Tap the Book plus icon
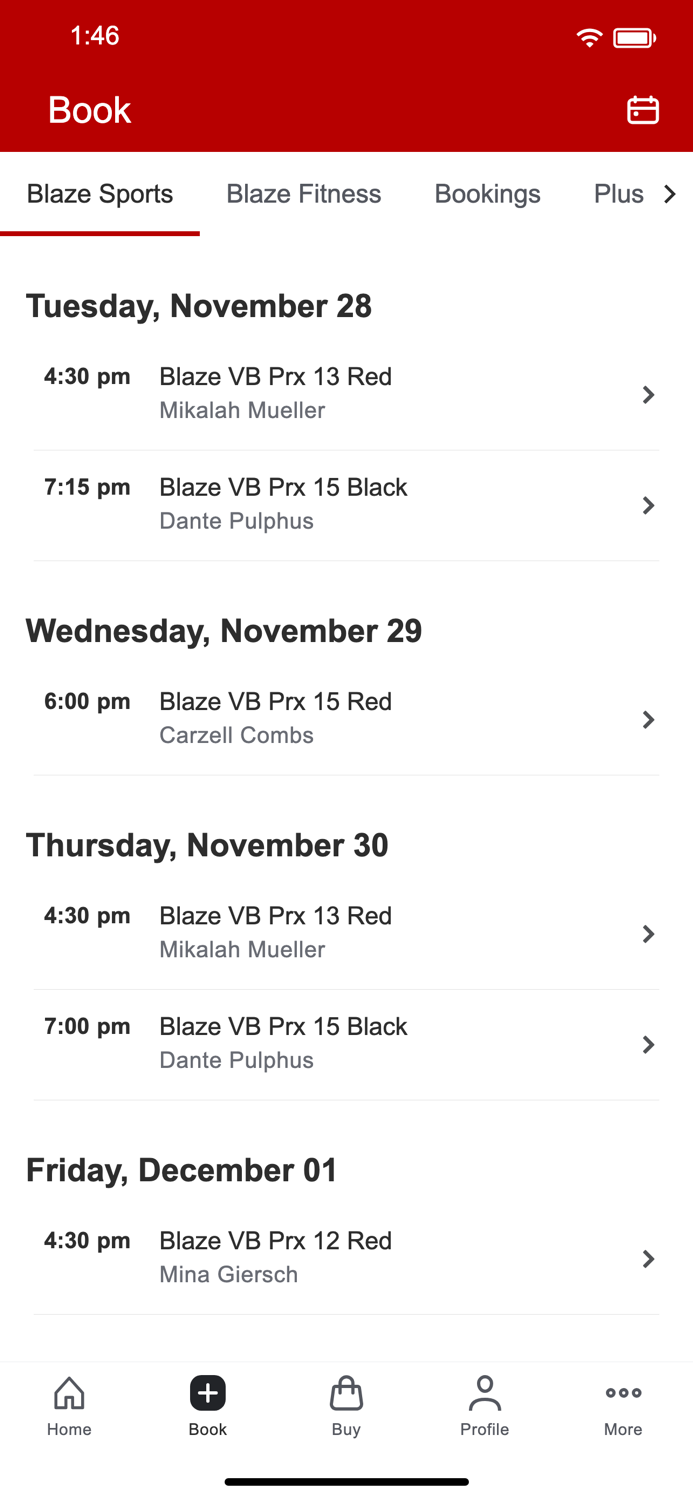Viewport: 693px width, 1500px height. [x=208, y=1393]
